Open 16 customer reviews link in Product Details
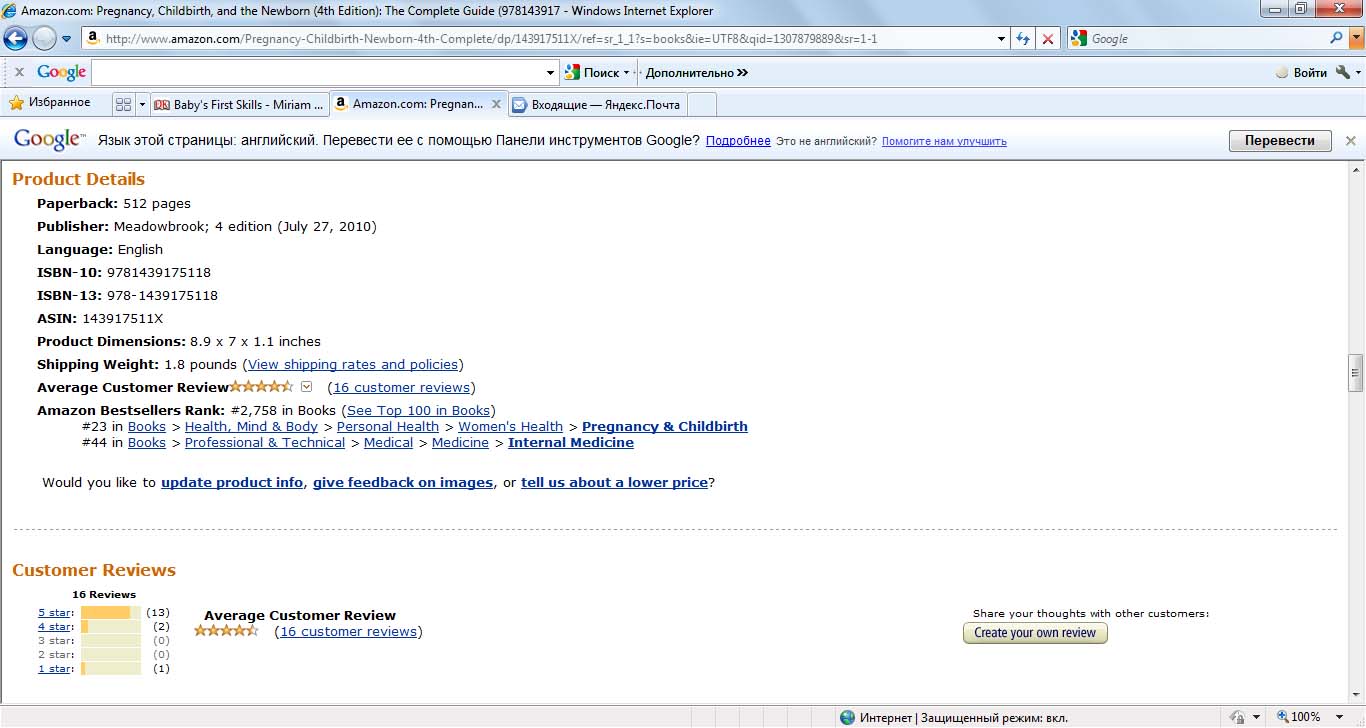The width and height of the screenshot is (1366, 728). tap(402, 388)
